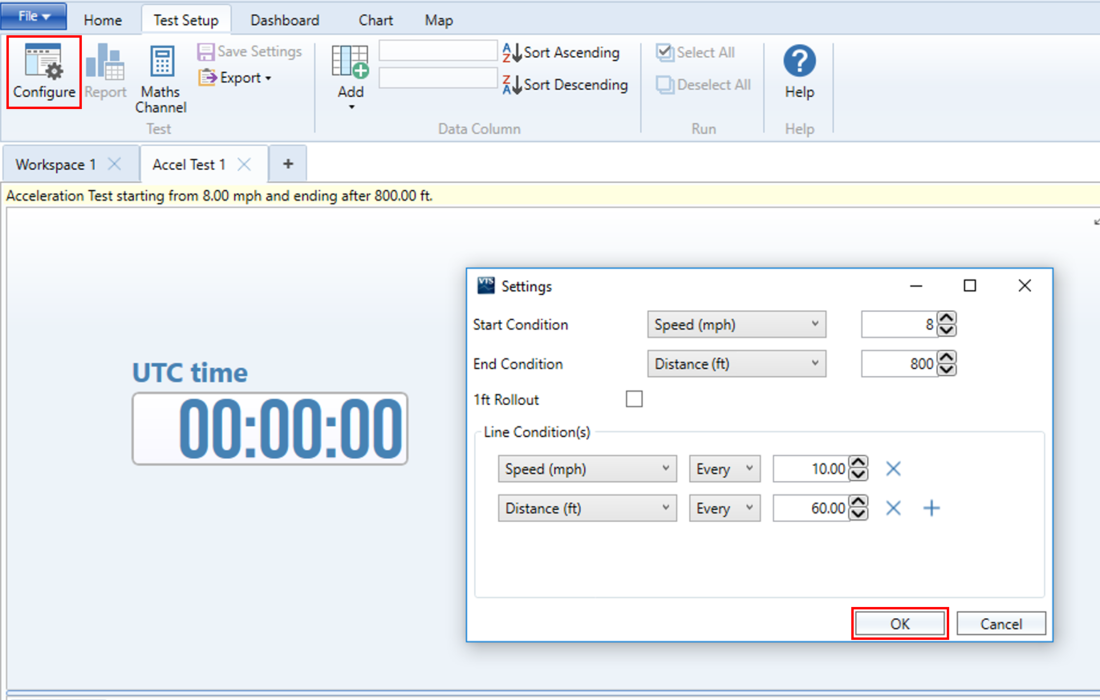
Task: Click Save Settings in the ribbon
Action: 250,51
